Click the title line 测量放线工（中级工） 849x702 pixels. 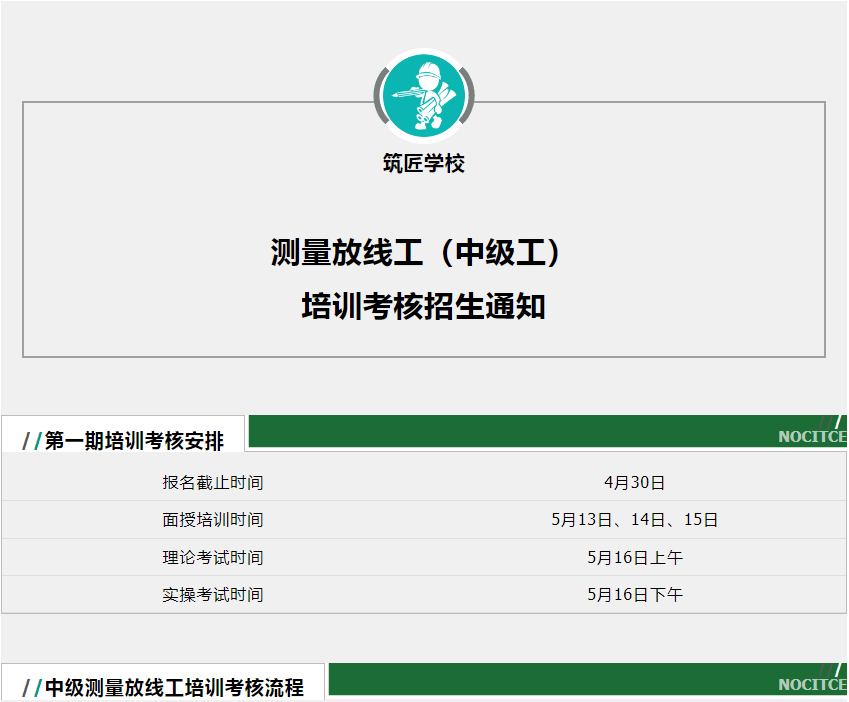[x=424, y=252]
